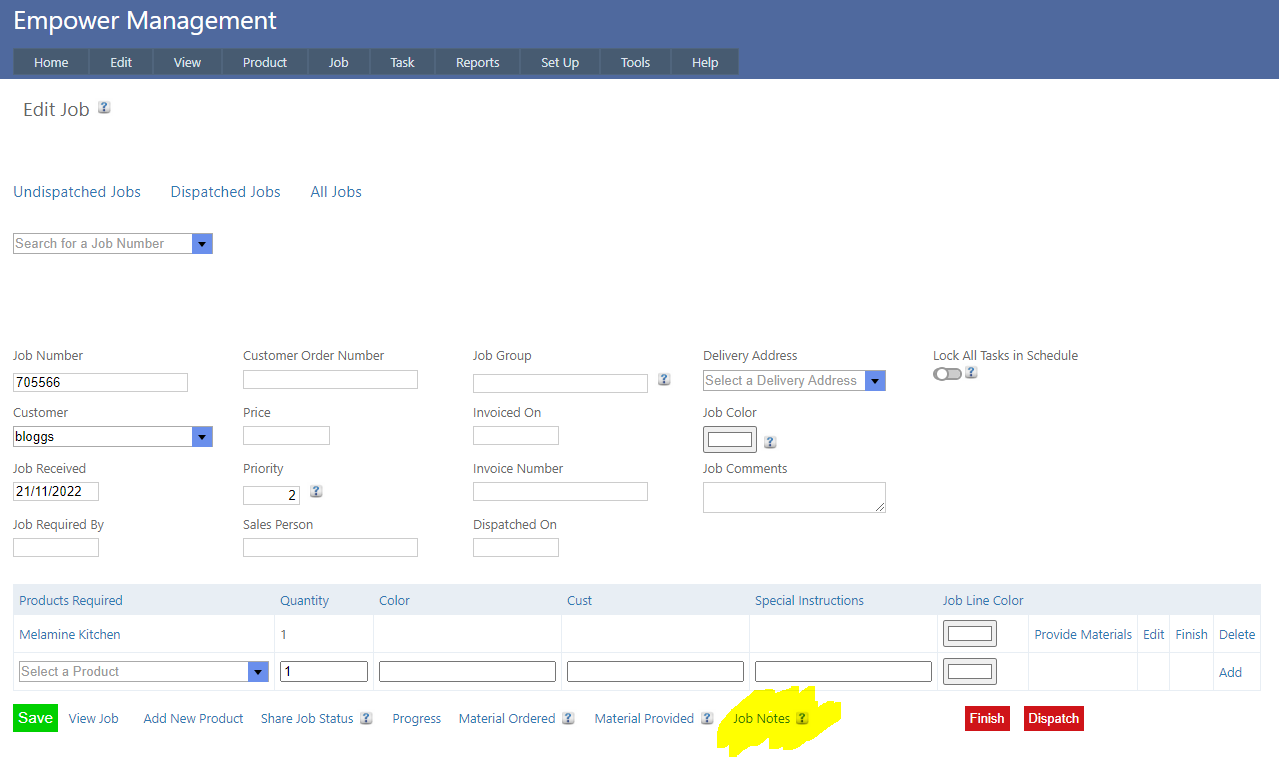Image resolution: width=1279 pixels, height=777 pixels.
Task: Open the Set Up menu
Action: [560, 62]
